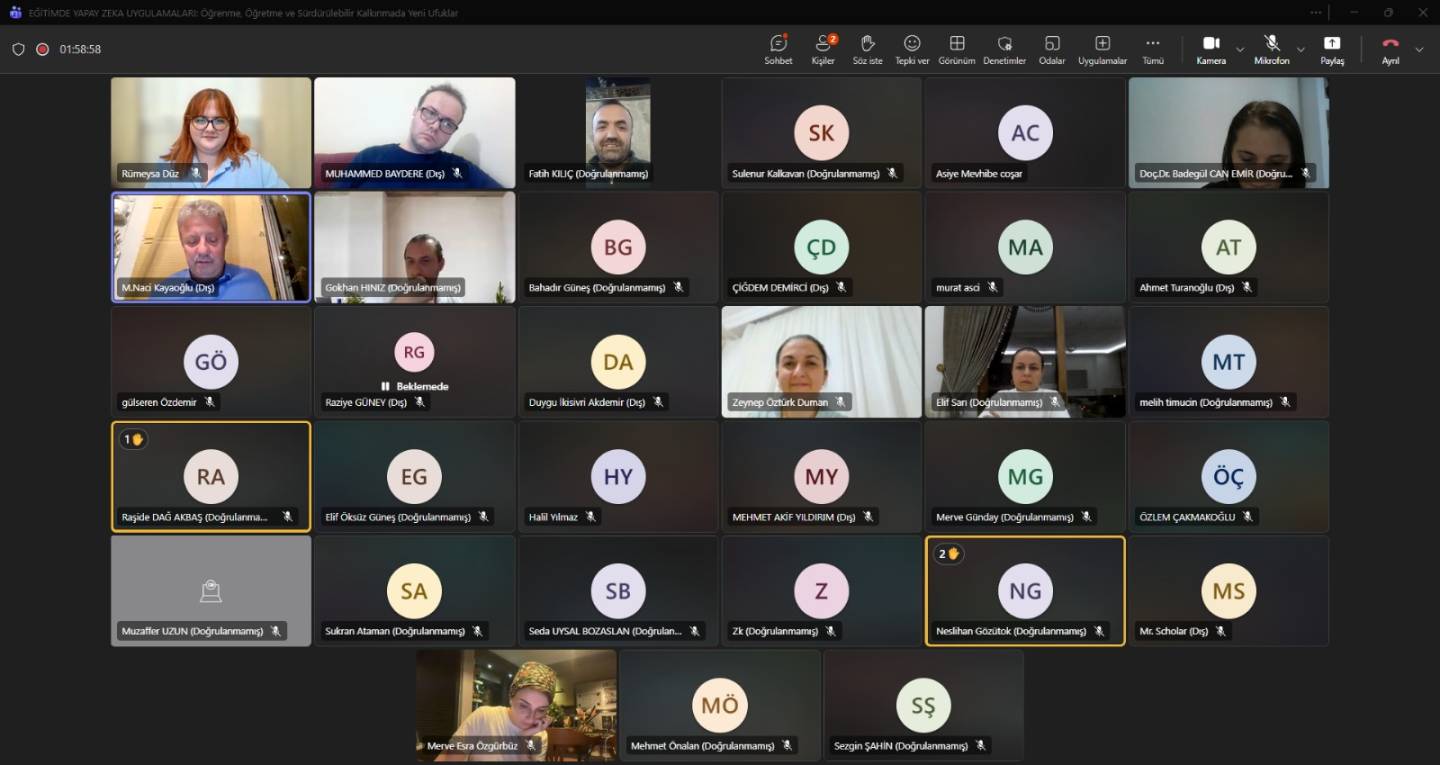
Task: Show the Kişiler participants list
Action: point(823,49)
